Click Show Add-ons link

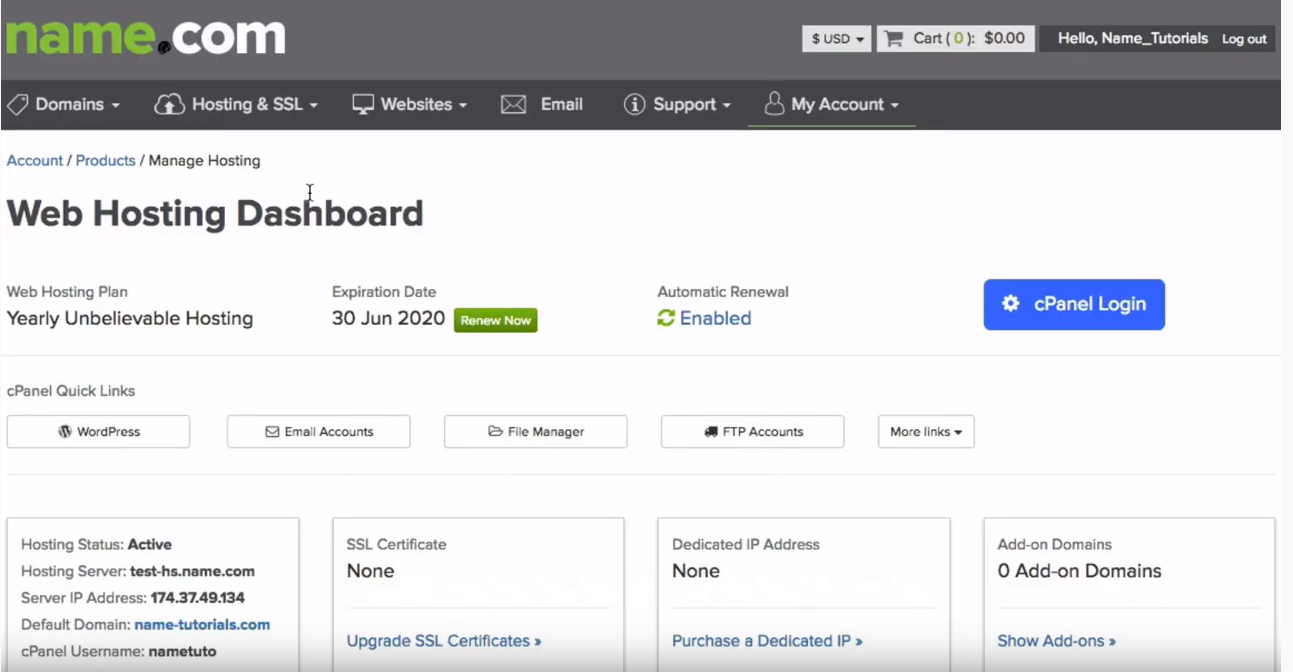1057,641
